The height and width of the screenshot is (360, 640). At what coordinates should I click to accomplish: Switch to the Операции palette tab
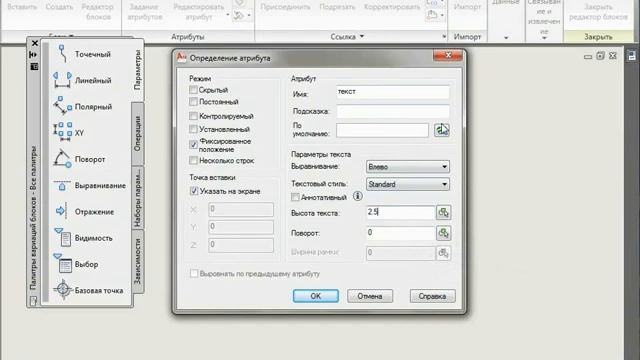coord(138,133)
